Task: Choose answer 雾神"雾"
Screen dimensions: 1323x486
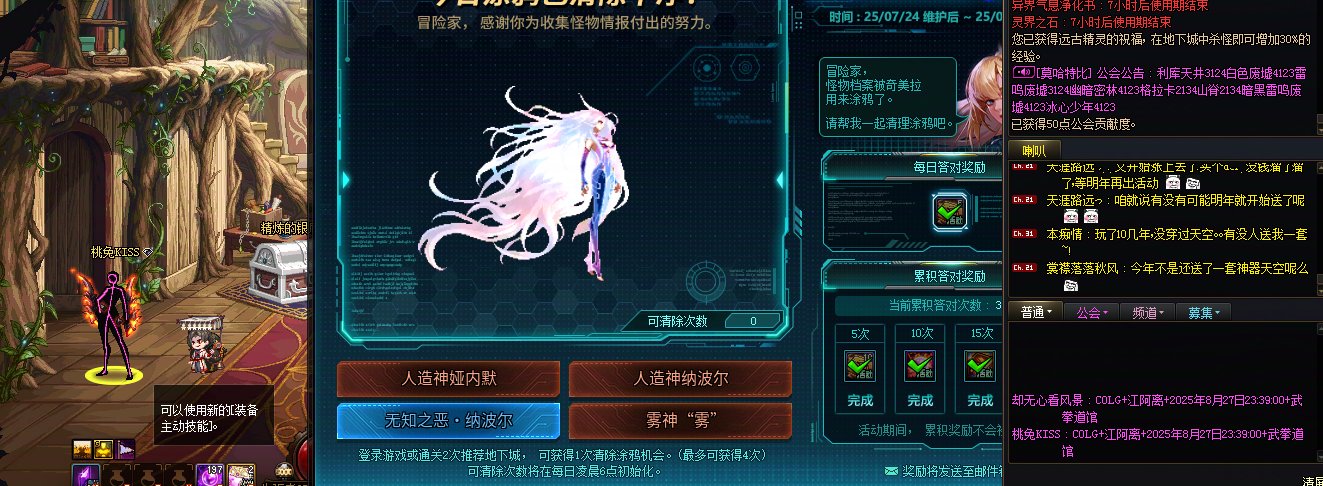Action: coord(680,420)
